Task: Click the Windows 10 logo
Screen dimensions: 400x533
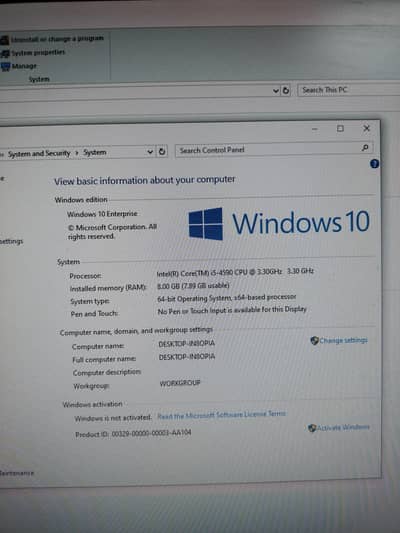Action: click(279, 223)
